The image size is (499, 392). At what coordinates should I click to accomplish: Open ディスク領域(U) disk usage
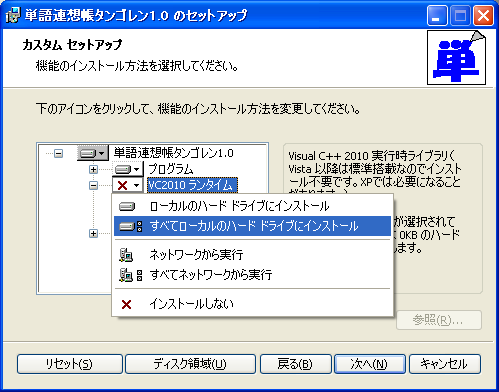point(190,364)
